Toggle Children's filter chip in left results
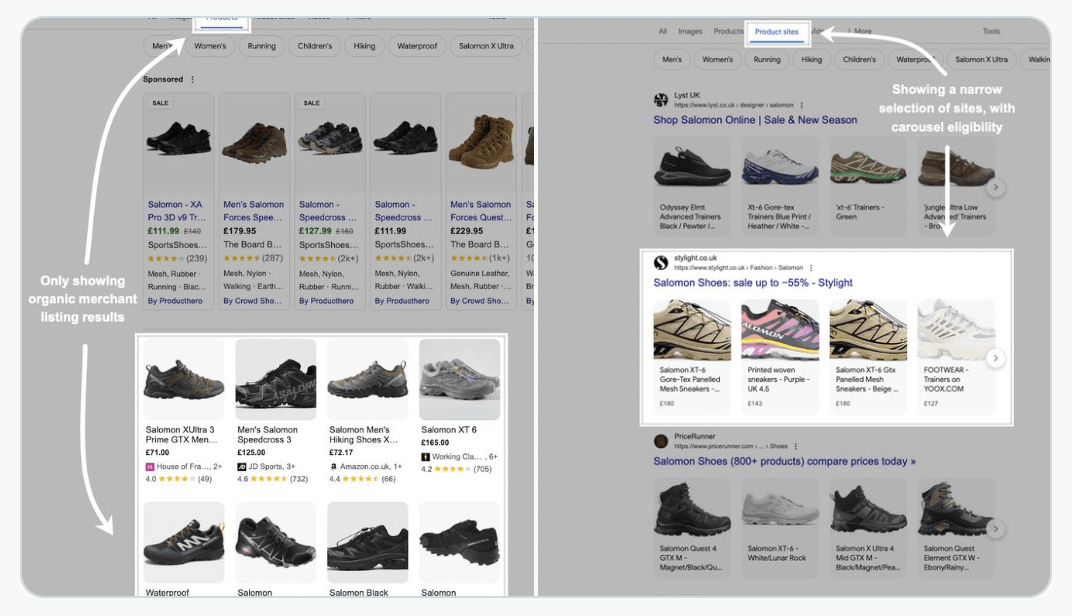Screen dimensions: 1072x616 point(315,46)
